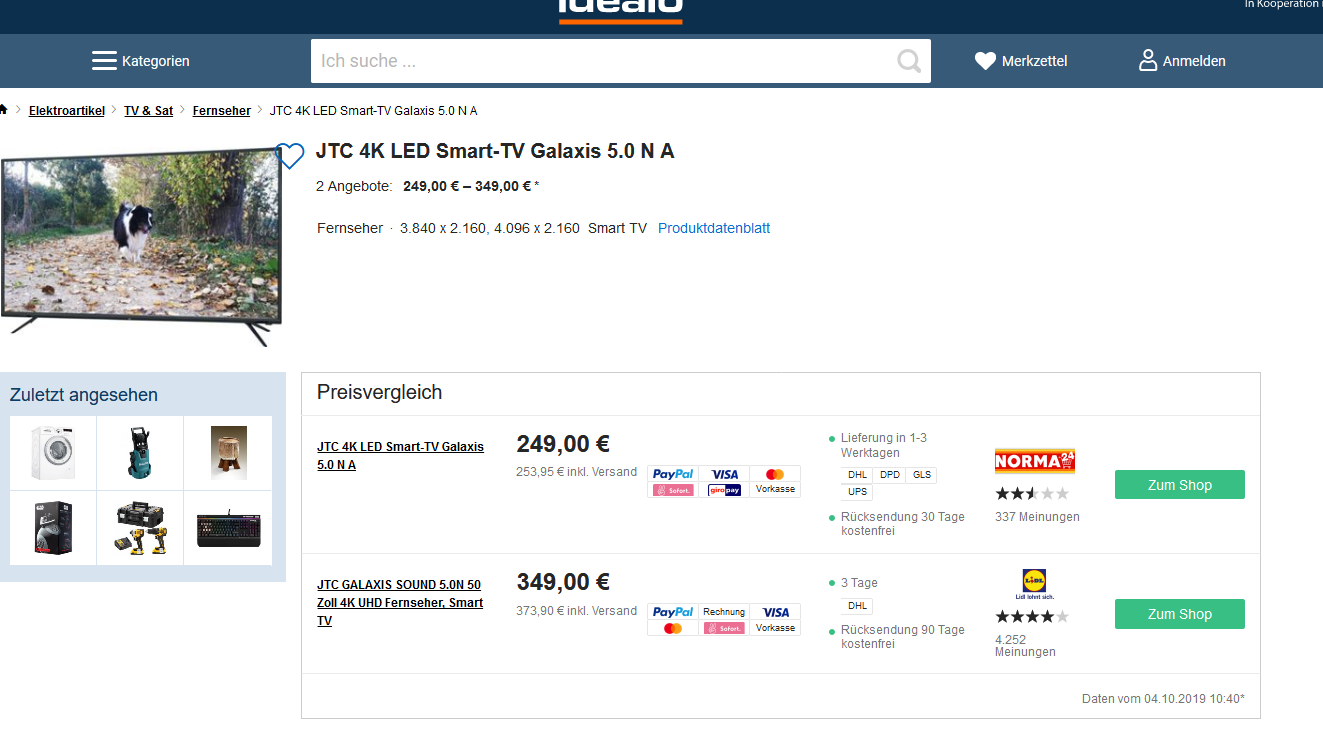1323x748 pixels.
Task: Select the gaming keyboard recently viewed thumbnail
Action: [228, 529]
